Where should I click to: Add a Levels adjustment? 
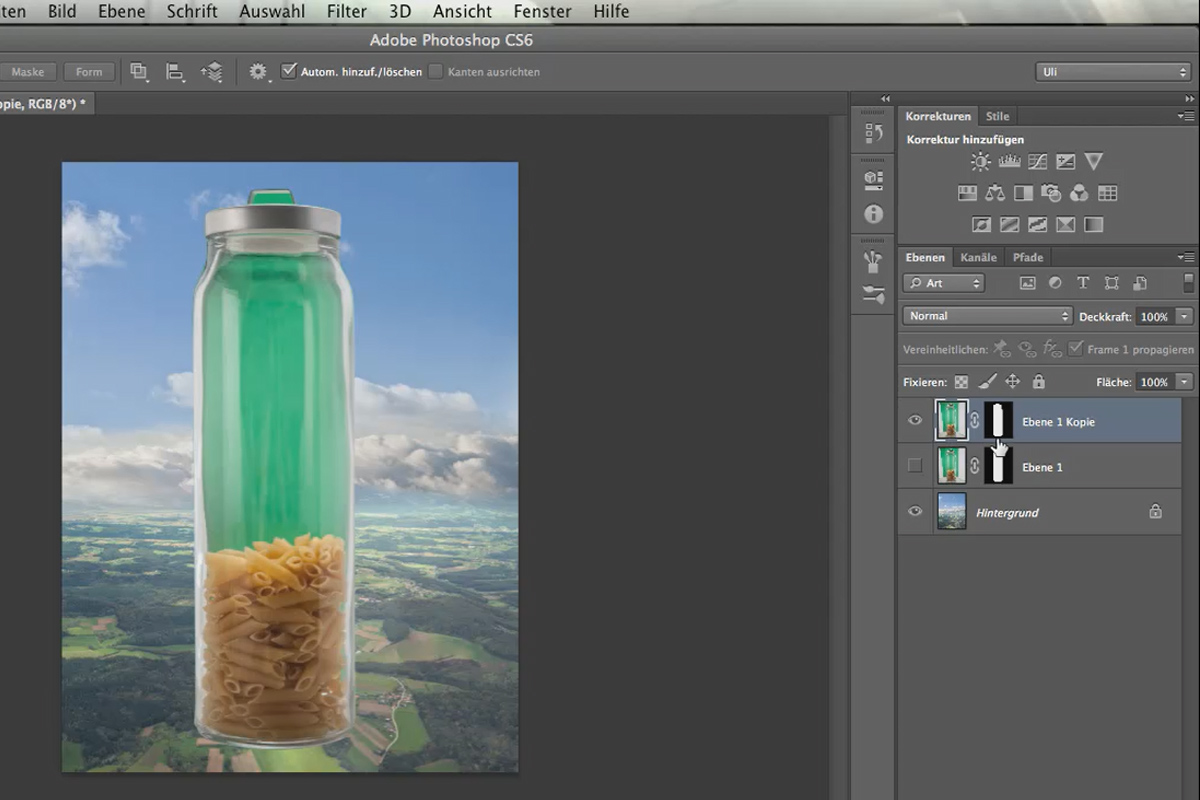1008,161
